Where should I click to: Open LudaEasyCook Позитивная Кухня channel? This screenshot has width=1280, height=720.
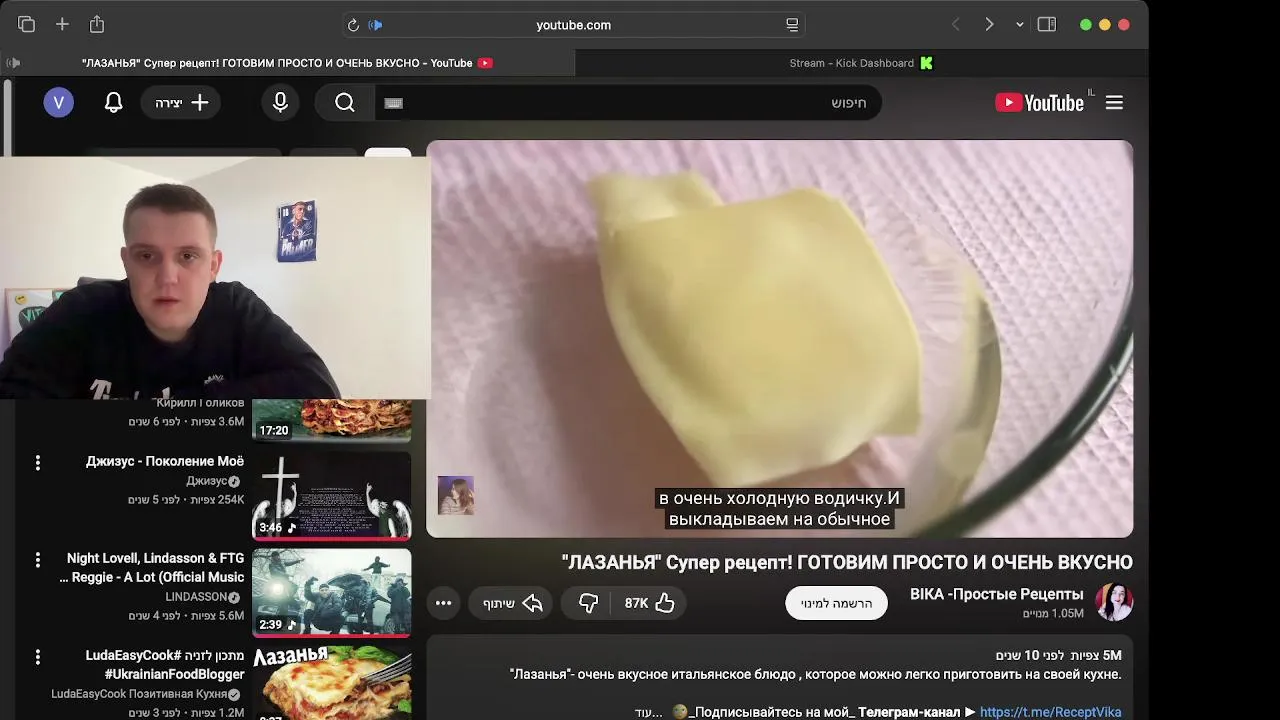(140, 694)
